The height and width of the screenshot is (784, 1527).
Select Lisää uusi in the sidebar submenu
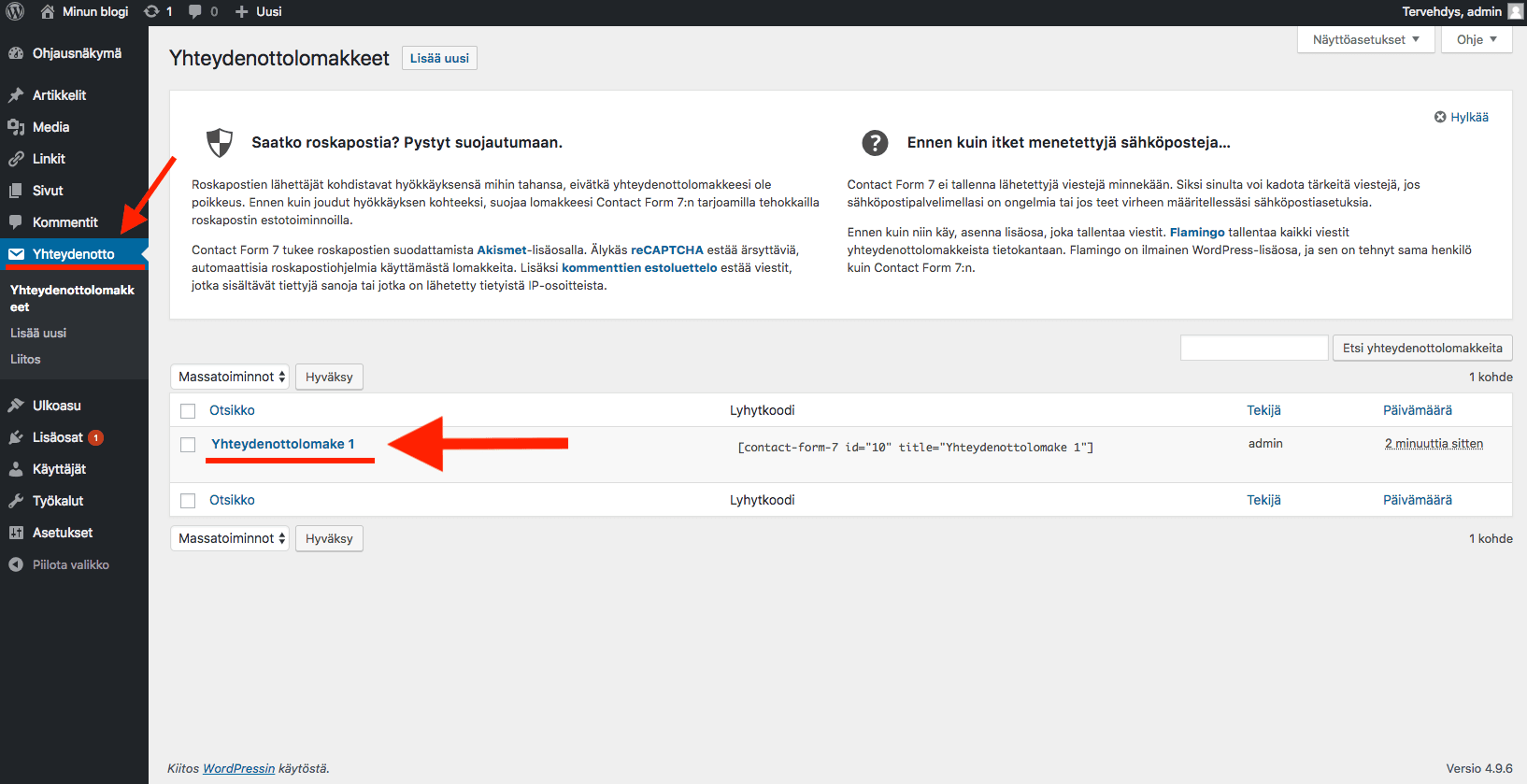(38, 333)
